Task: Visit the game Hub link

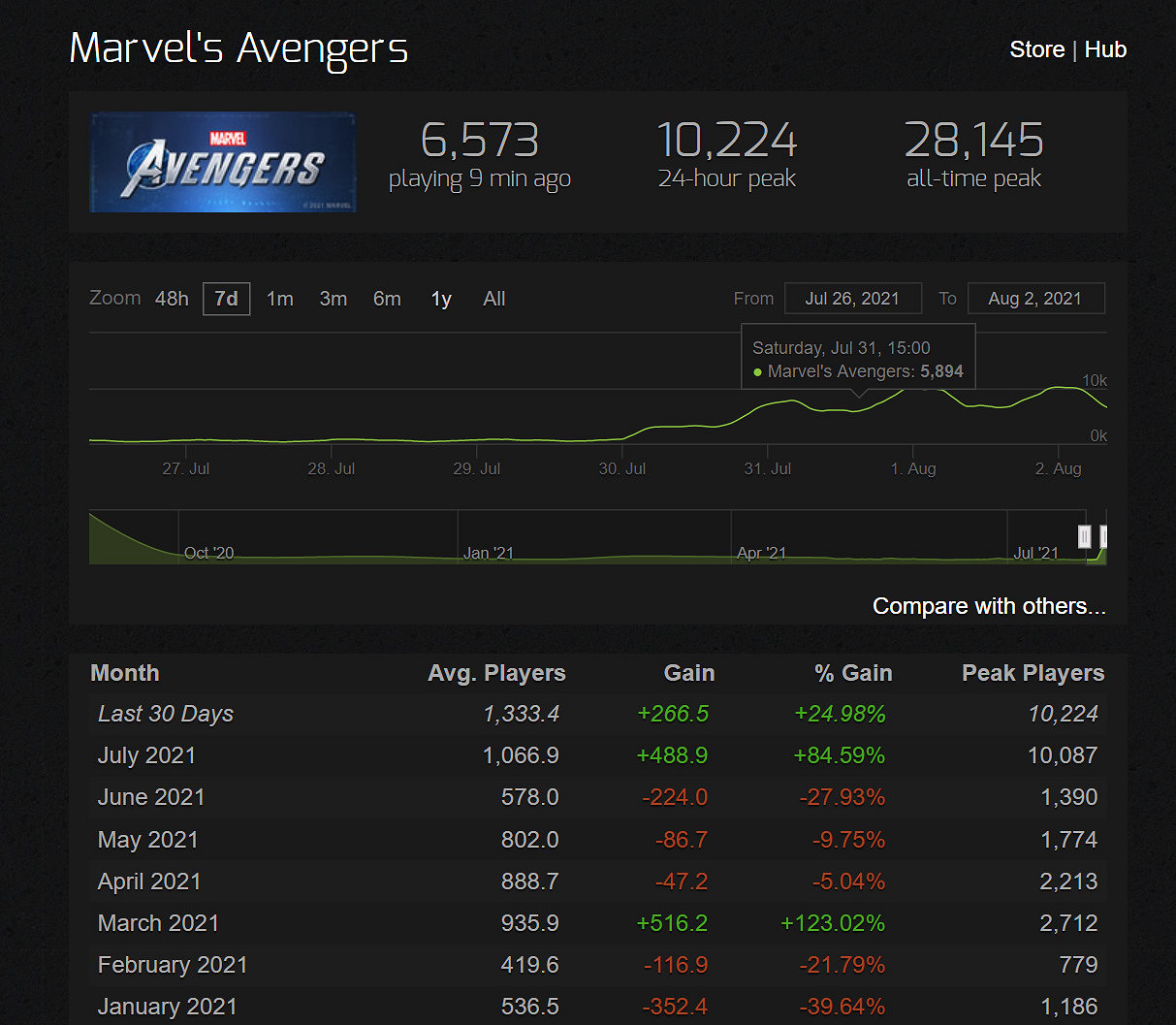Action: 1106,49
